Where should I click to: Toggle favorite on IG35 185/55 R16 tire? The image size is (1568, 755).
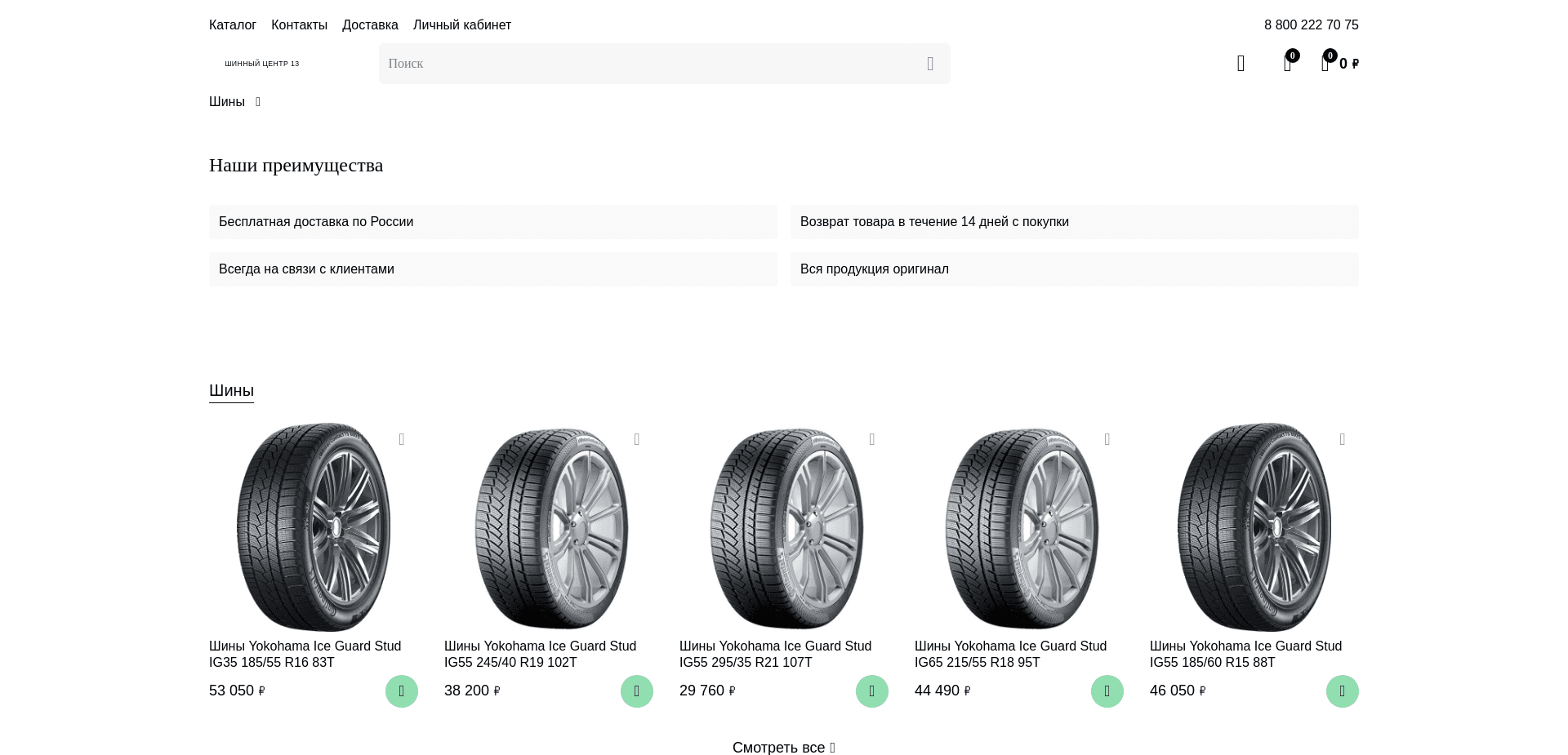[x=402, y=440]
